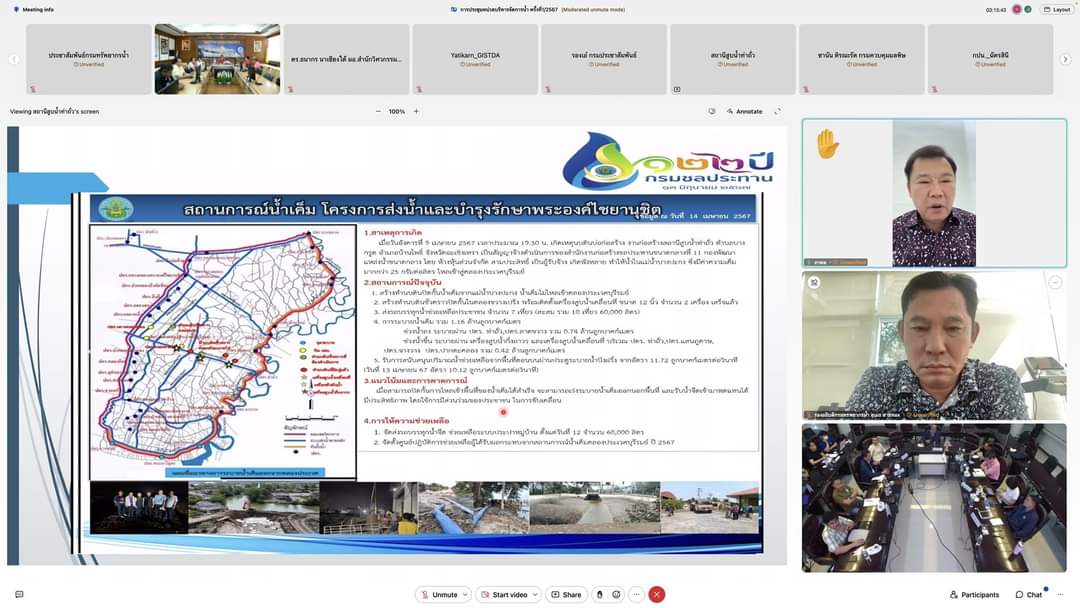Image resolution: width=1080 pixels, height=608 pixels.
Task: Open panel options ellipsis next to Chat
Action: coord(1061,594)
